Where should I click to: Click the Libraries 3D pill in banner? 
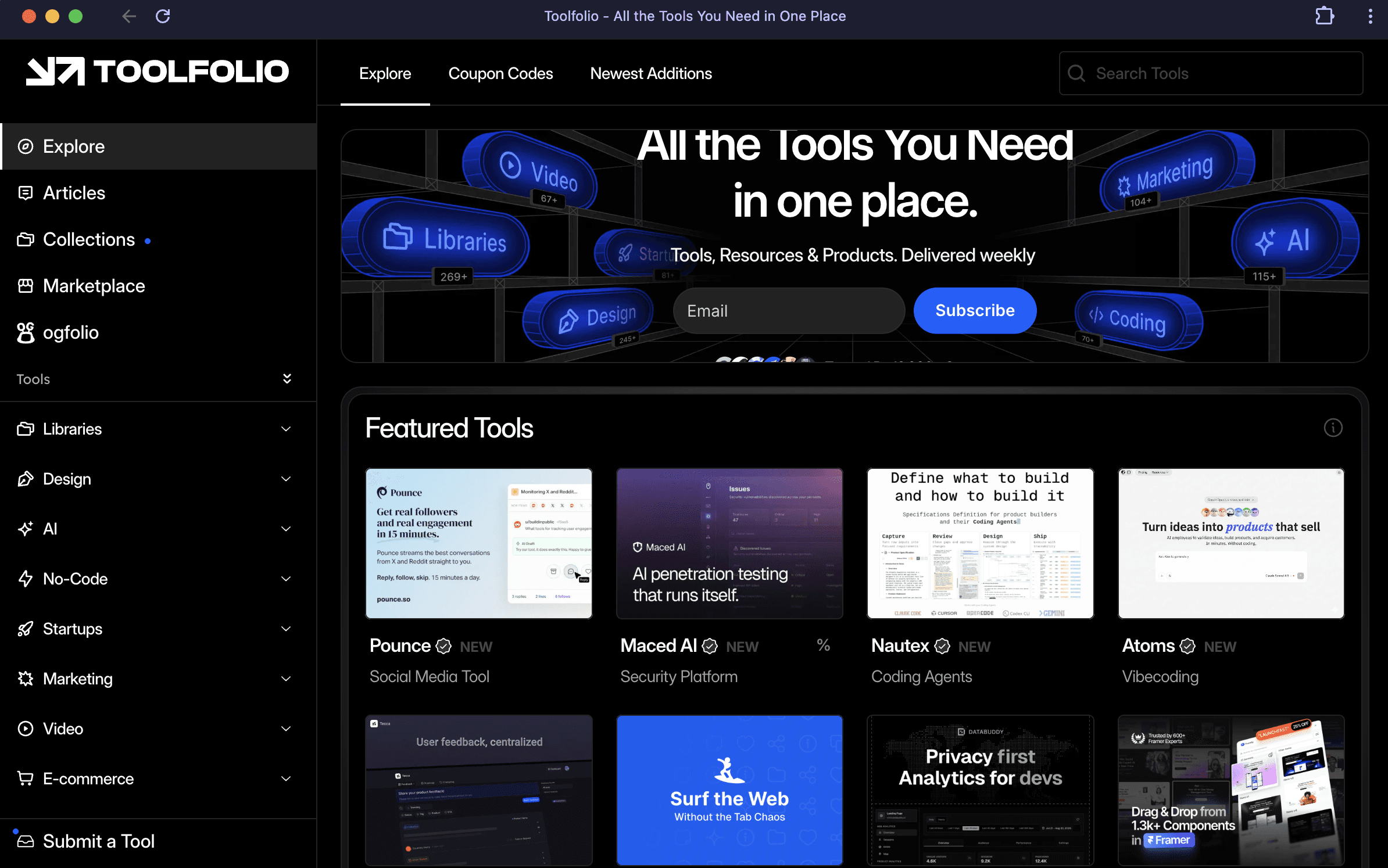pos(445,238)
